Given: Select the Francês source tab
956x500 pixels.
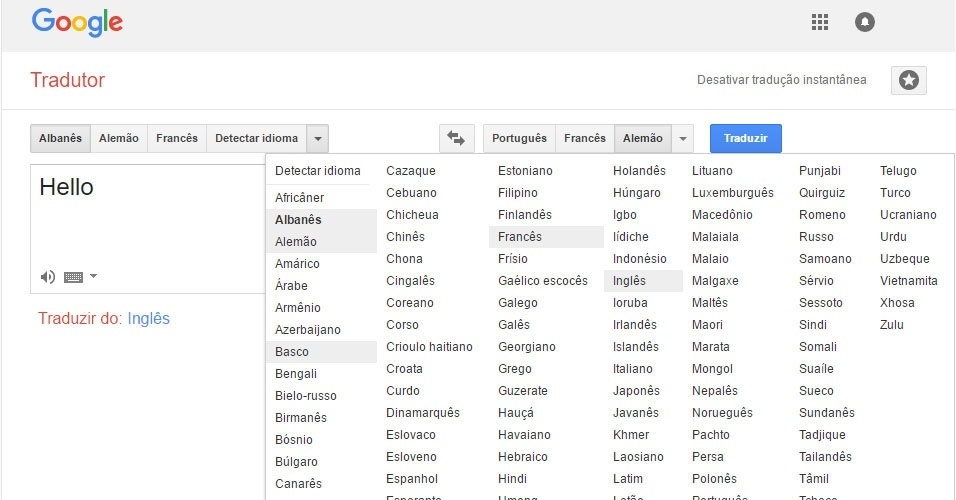Looking at the screenshot, I should click(x=177, y=138).
